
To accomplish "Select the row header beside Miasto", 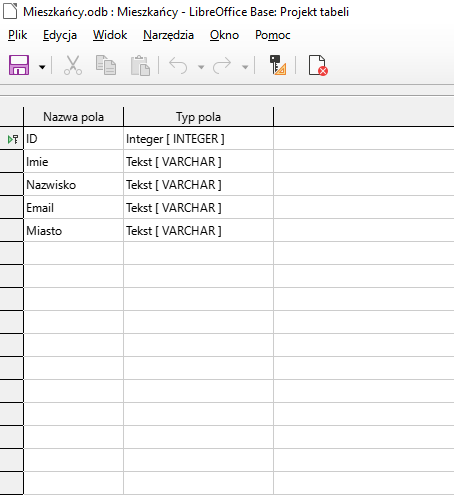I will coord(12,231).
